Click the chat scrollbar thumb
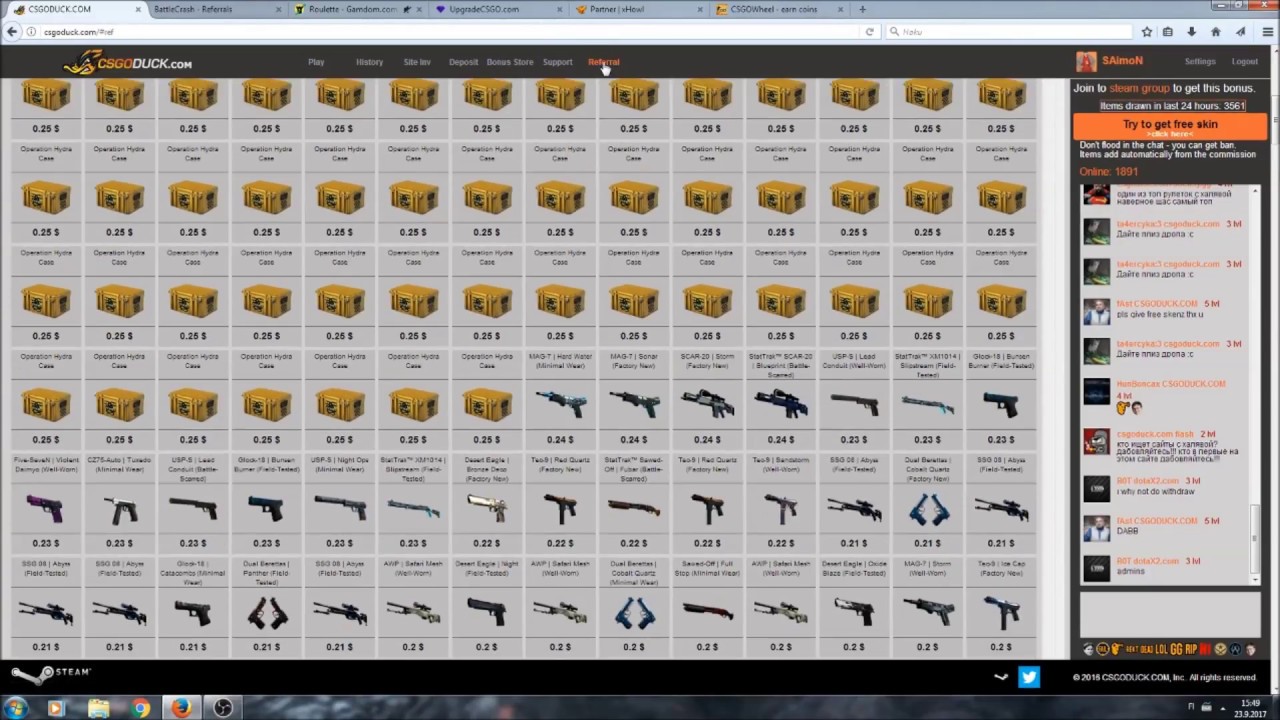 pyautogui.click(x=1256, y=540)
